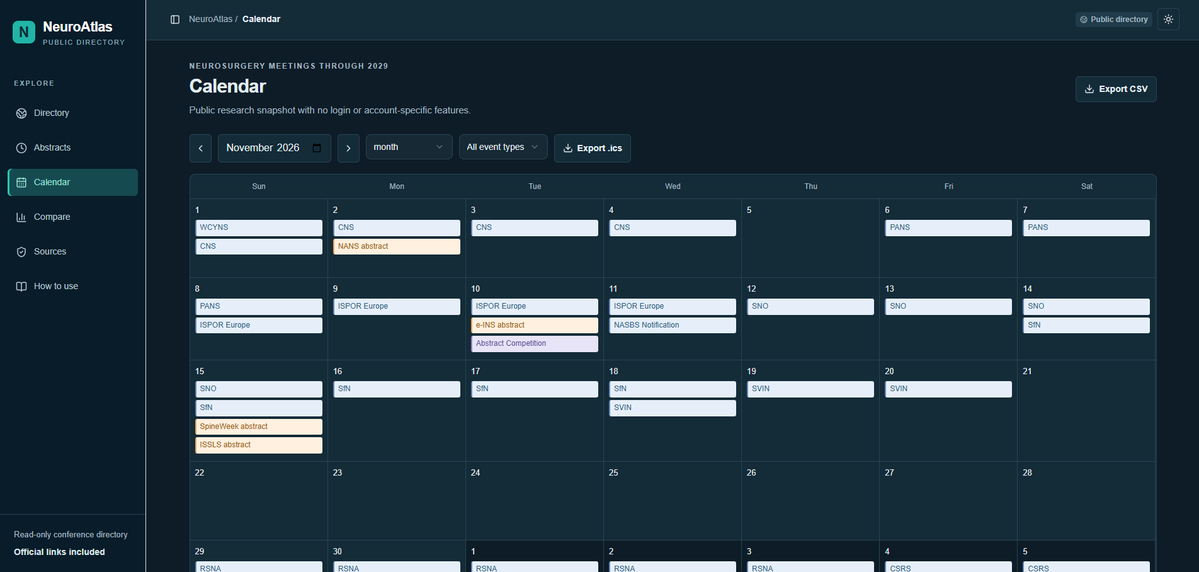The image size is (1199, 572).
Task: Open ISPOR Europe event on November 10
Action: tap(535, 307)
